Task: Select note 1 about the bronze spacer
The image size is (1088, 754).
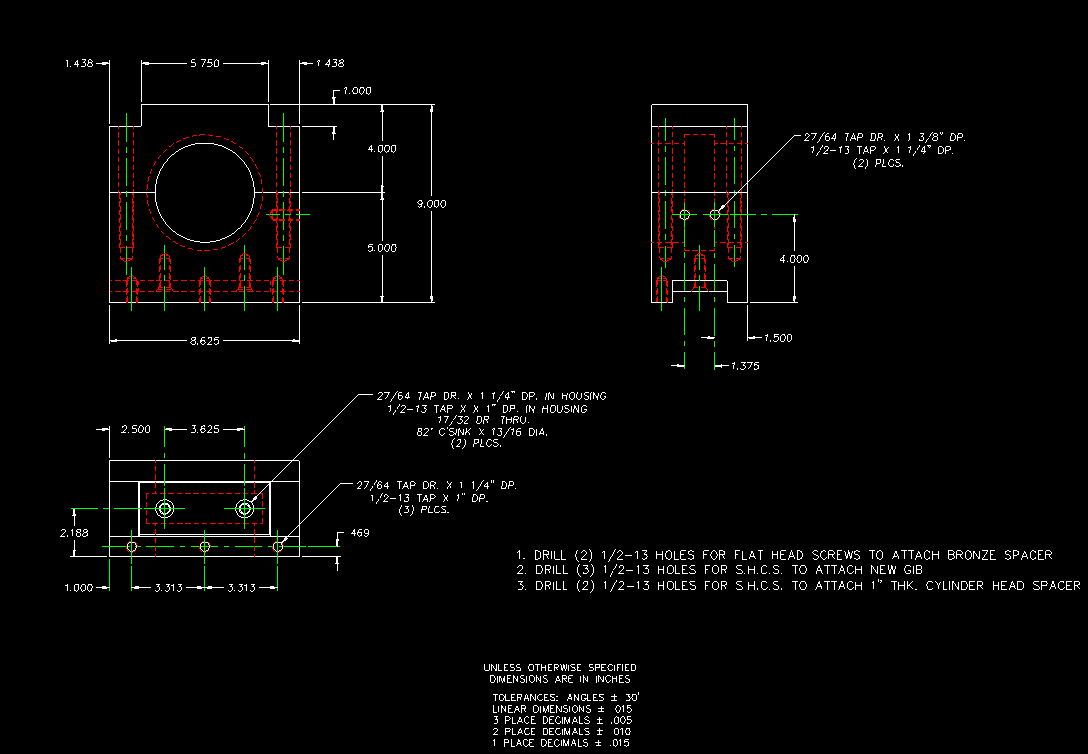Action: (x=784, y=555)
